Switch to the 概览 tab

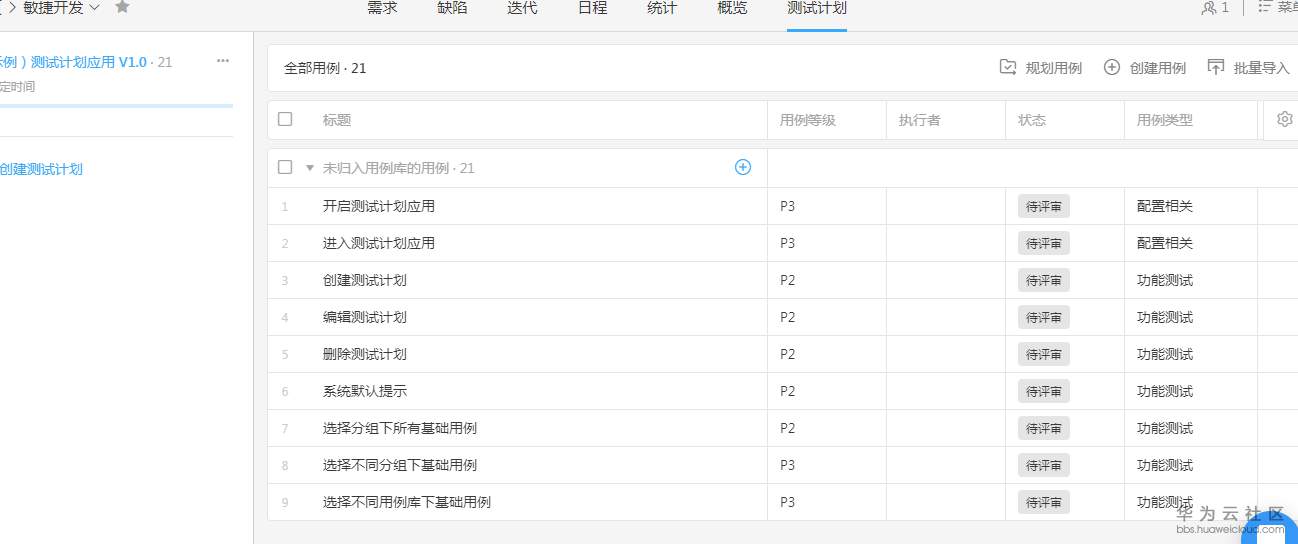click(x=732, y=8)
